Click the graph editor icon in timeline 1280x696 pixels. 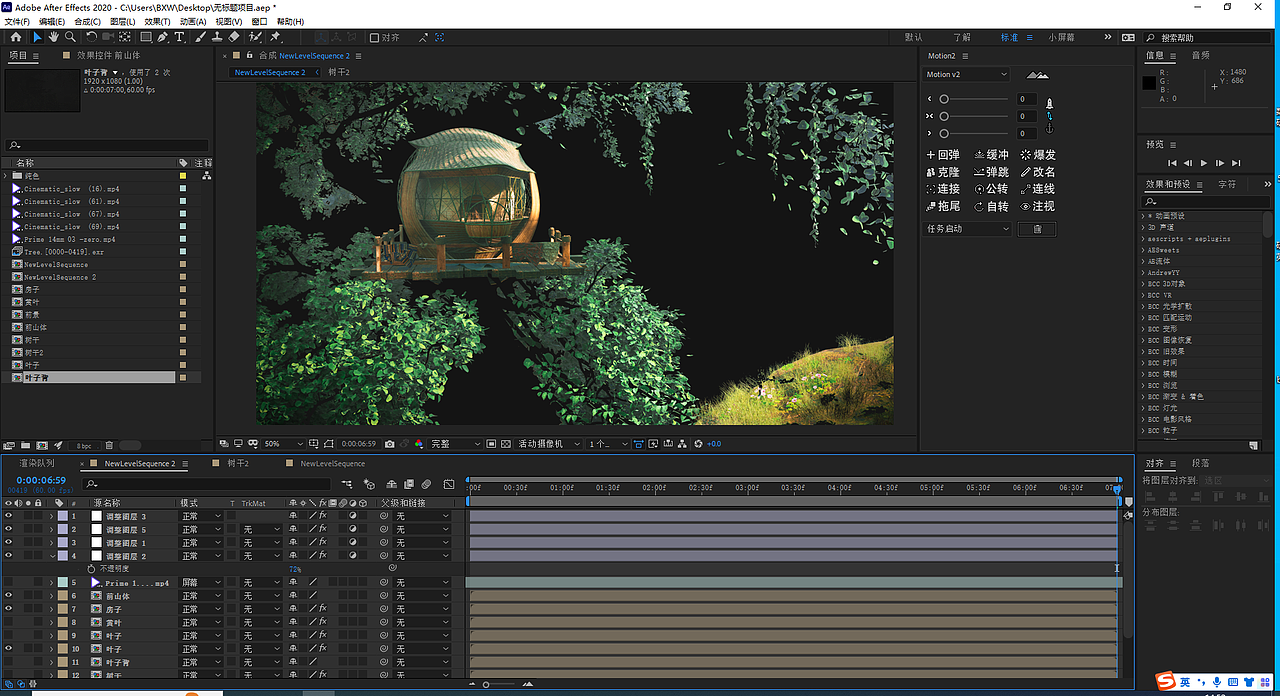[x=449, y=484]
